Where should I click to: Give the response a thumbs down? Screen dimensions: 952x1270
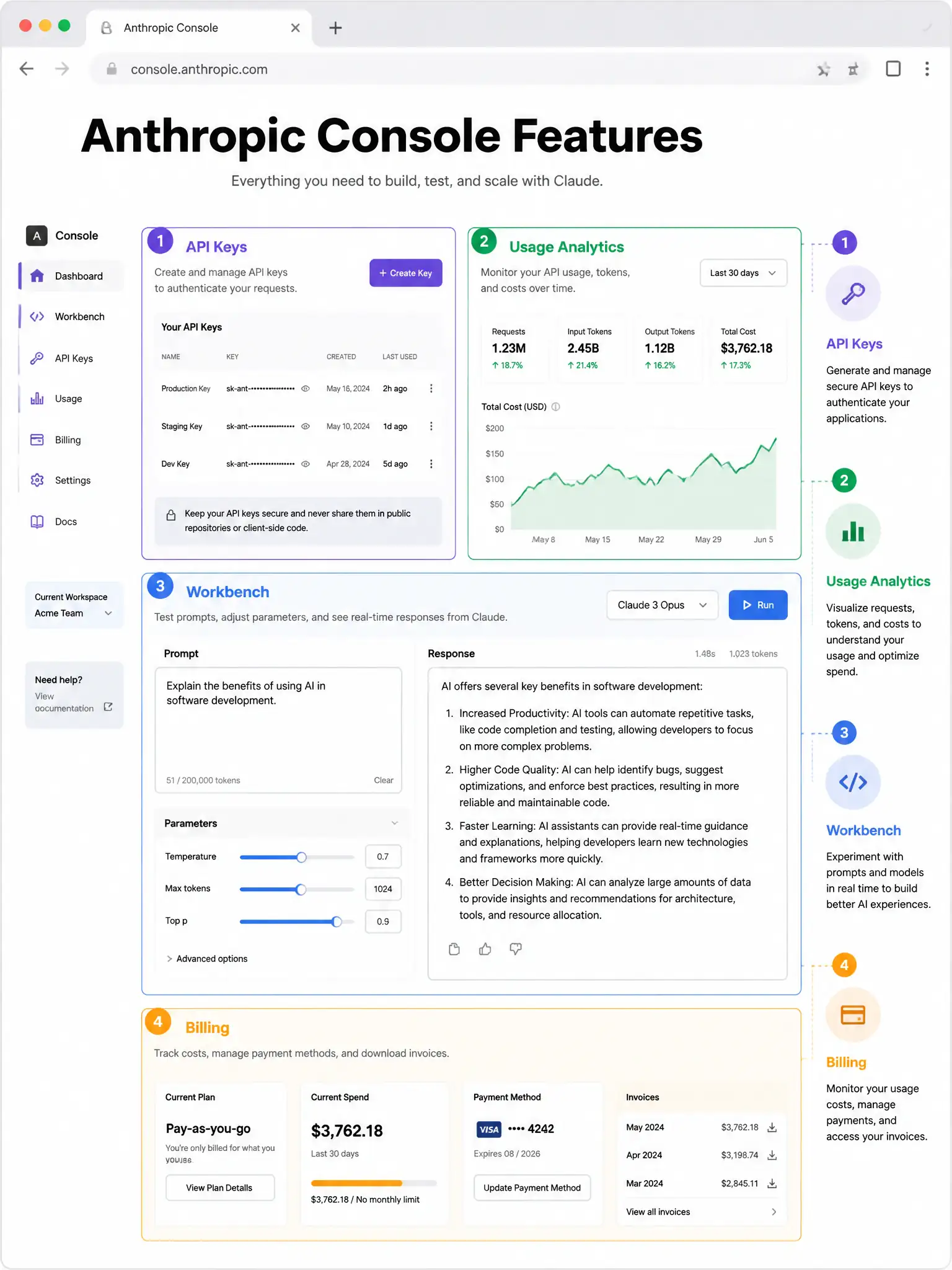pyautogui.click(x=516, y=949)
